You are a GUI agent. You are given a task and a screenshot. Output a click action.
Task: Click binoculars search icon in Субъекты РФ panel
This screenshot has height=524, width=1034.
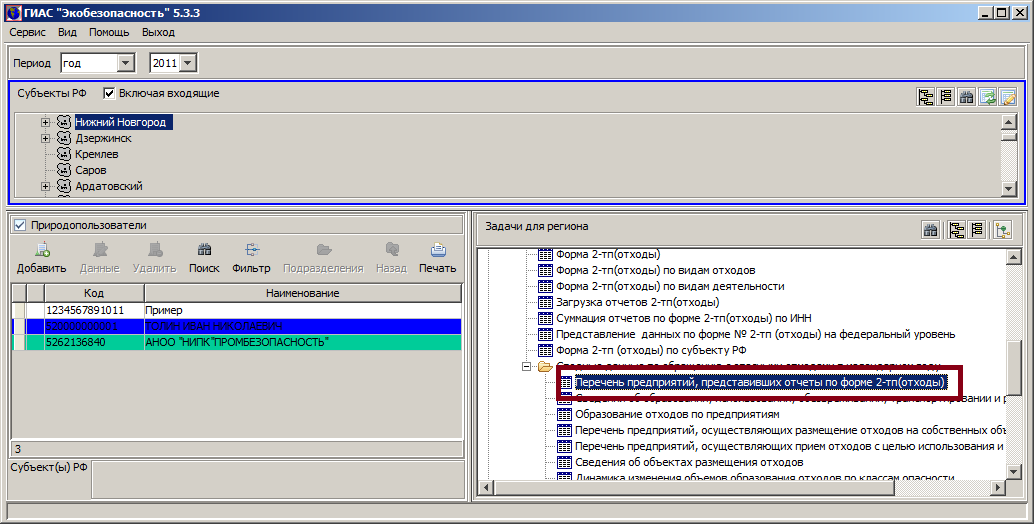click(967, 97)
